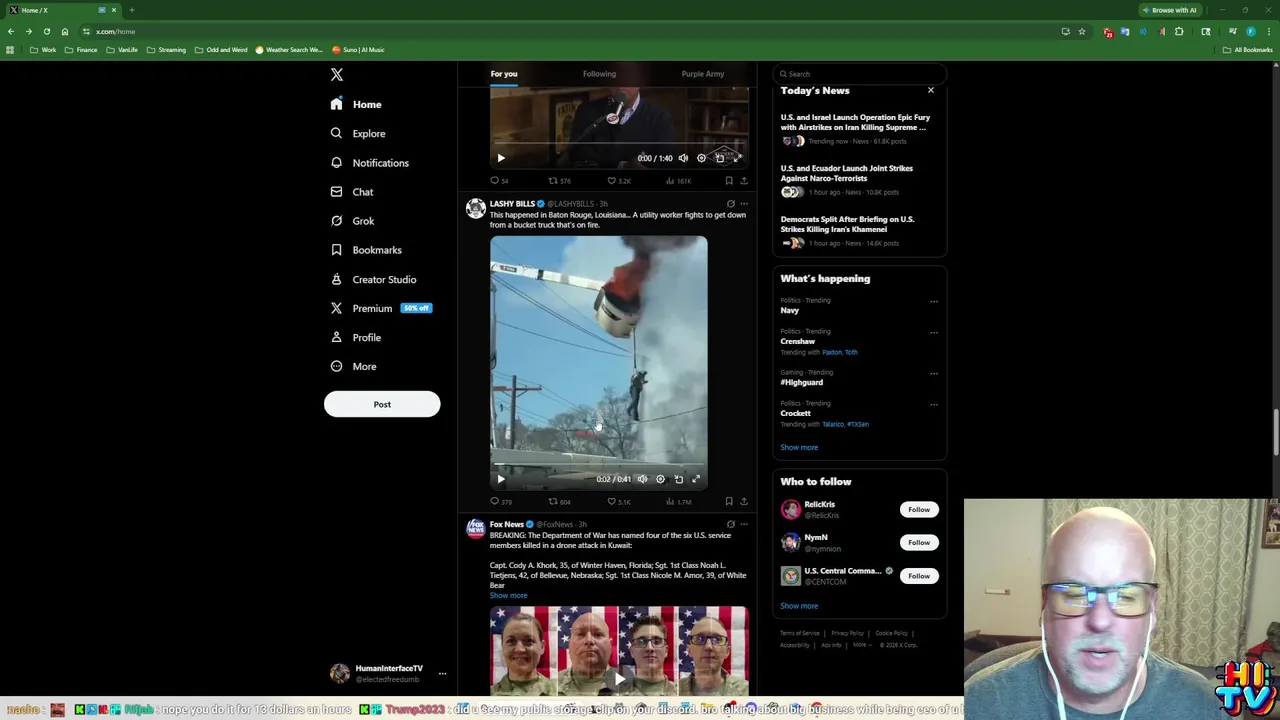Open video settings gear on bucket truck video

pyautogui.click(x=660, y=479)
